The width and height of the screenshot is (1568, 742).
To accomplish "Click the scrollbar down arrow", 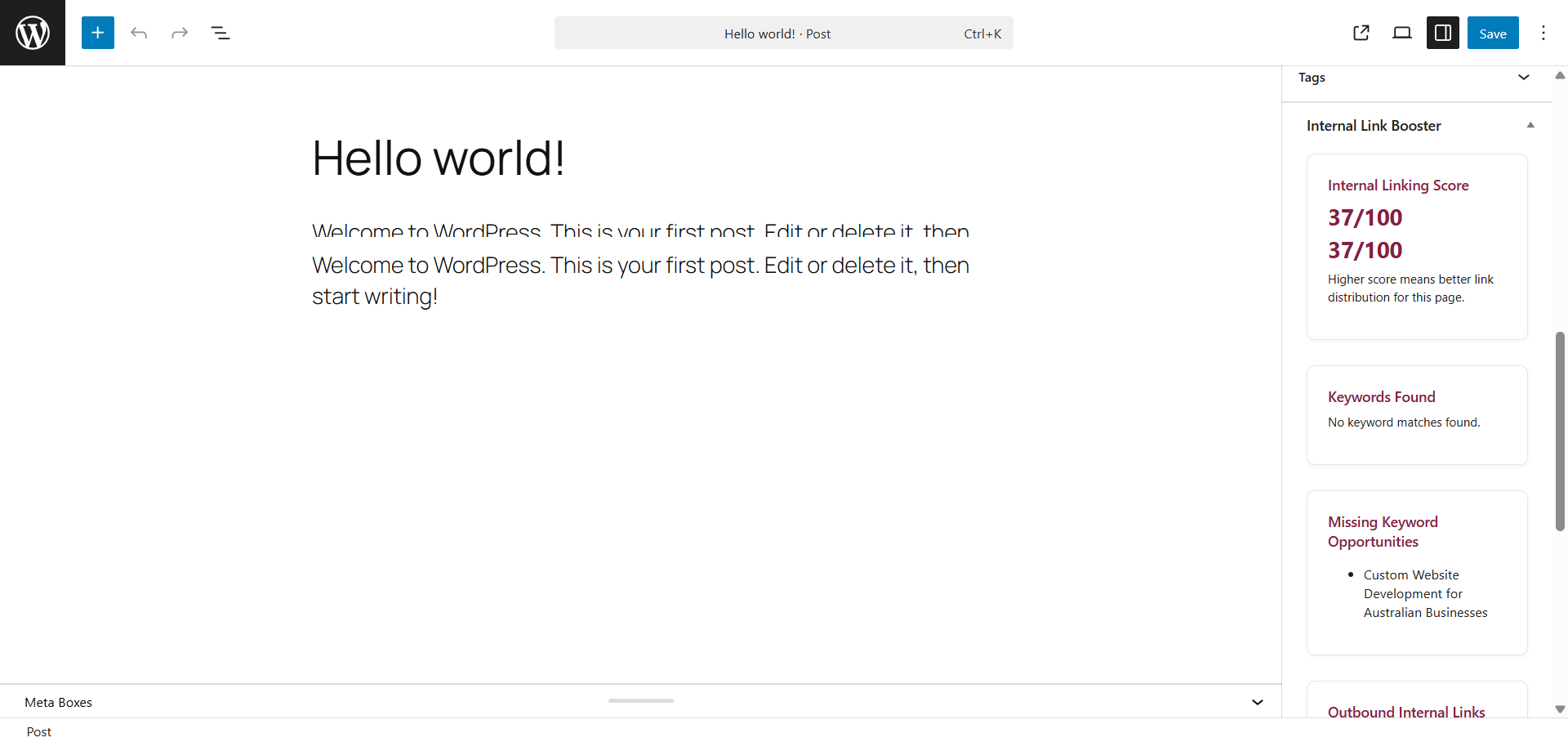I will click(1559, 709).
